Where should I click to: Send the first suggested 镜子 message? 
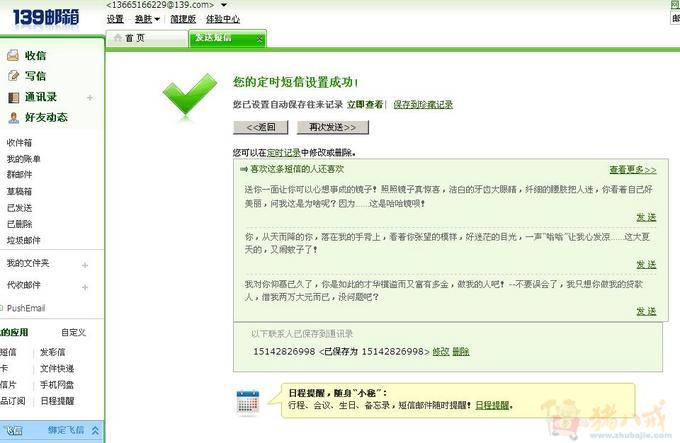[646, 217]
